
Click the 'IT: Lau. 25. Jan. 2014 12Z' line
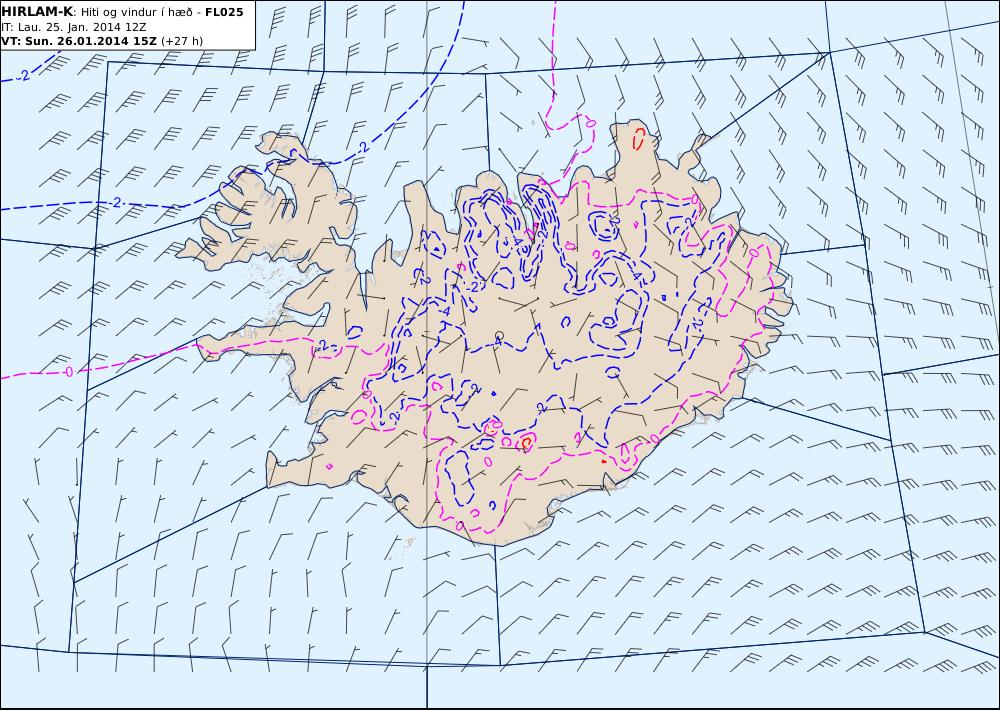74,27
